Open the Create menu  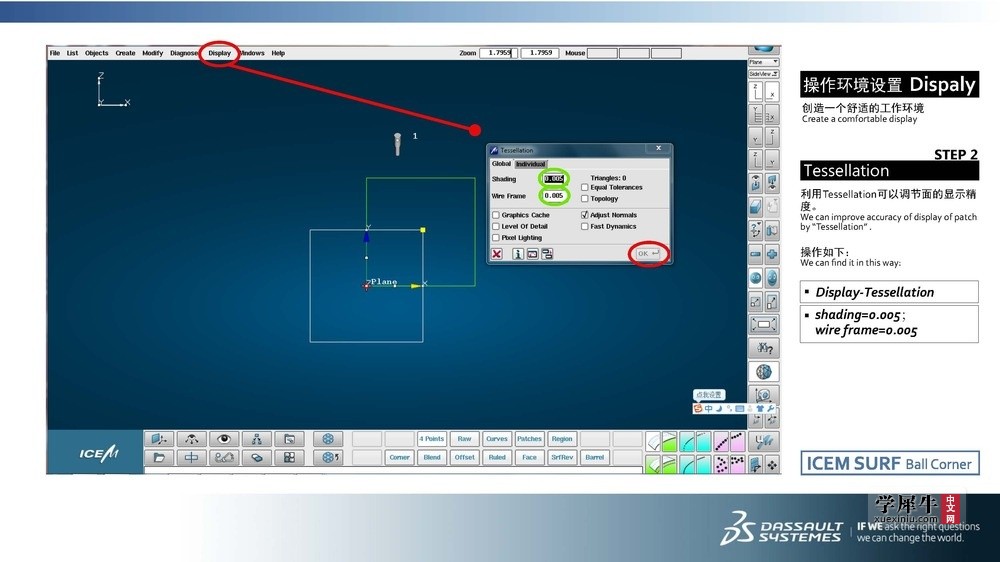click(x=125, y=54)
